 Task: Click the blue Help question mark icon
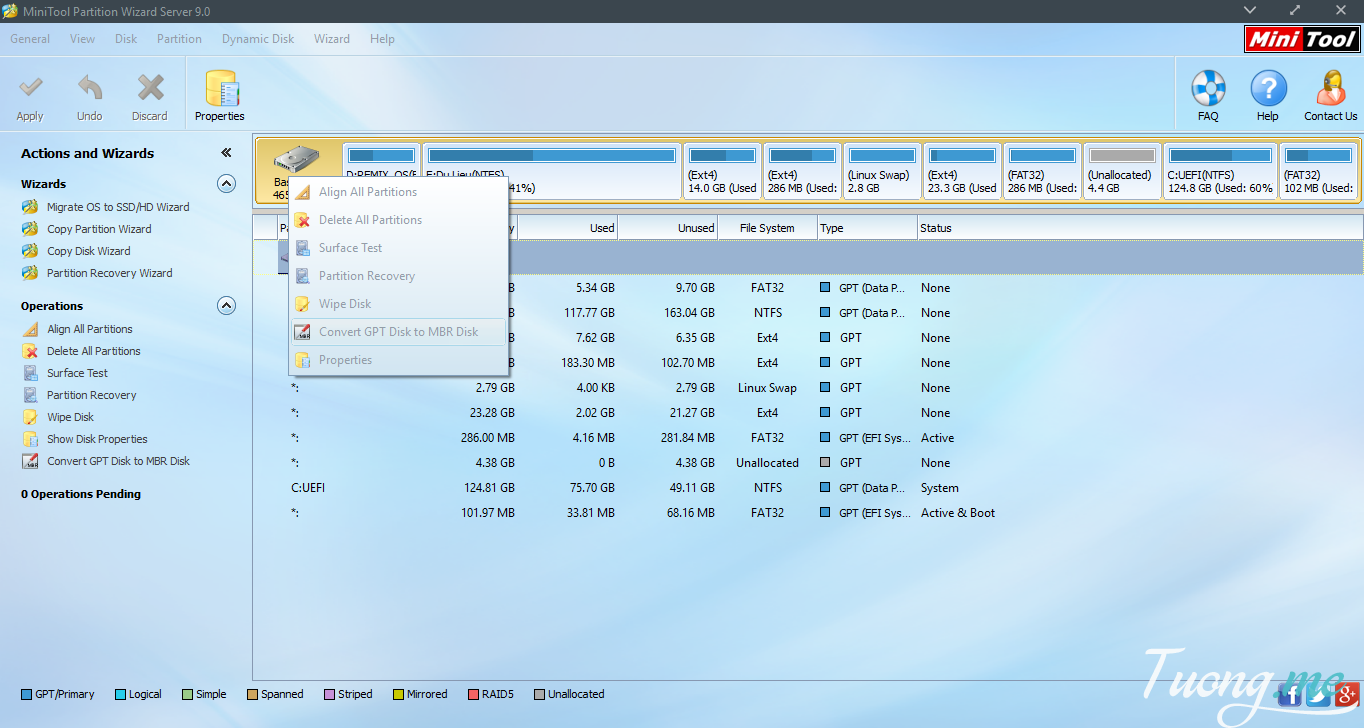[x=1268, y=89]
